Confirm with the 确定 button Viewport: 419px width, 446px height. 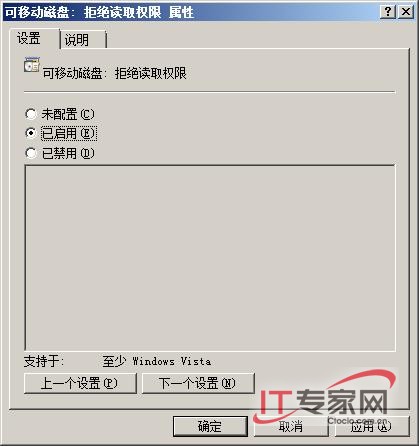coord(210,426)
